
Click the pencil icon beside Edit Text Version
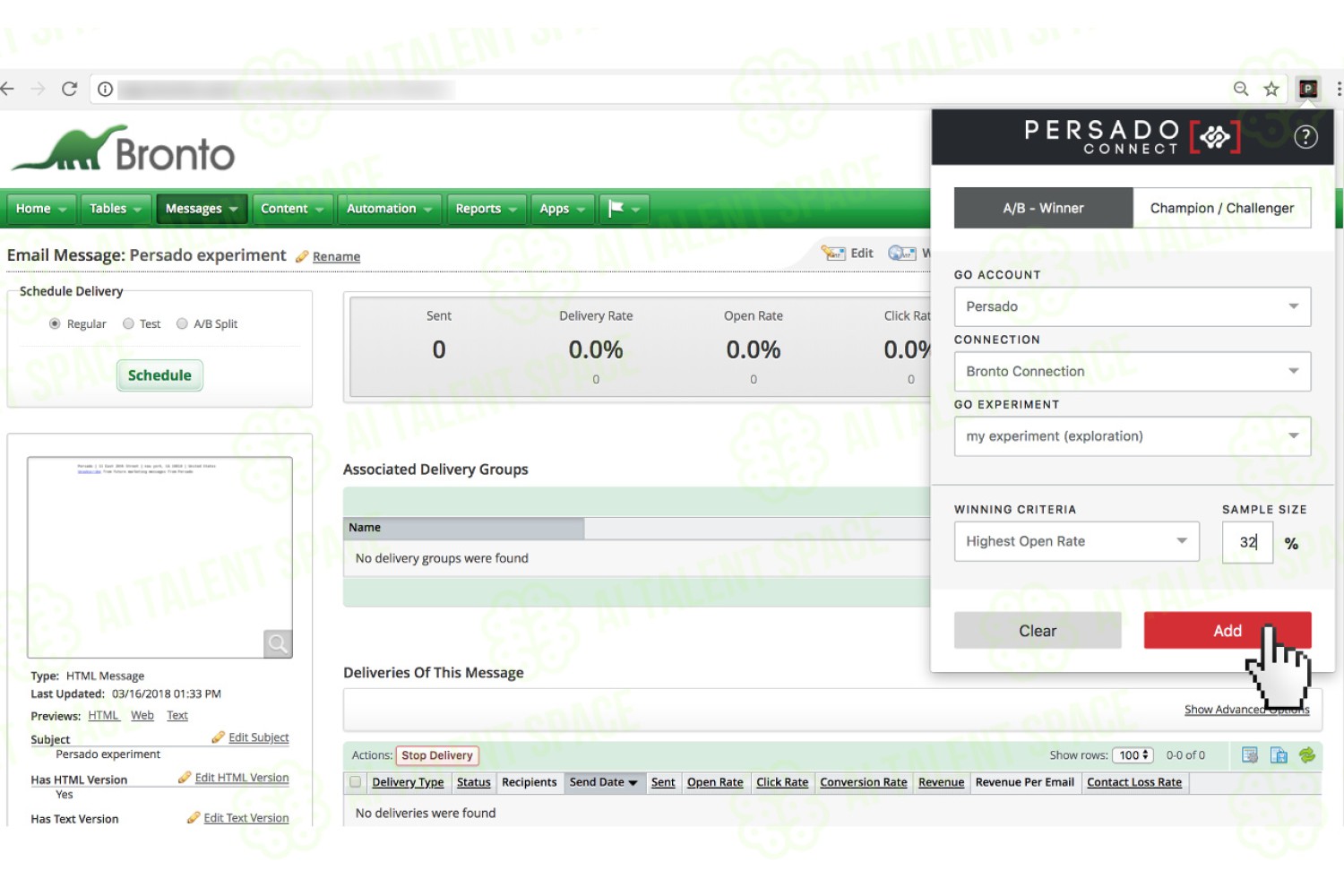tap(193, 817)
